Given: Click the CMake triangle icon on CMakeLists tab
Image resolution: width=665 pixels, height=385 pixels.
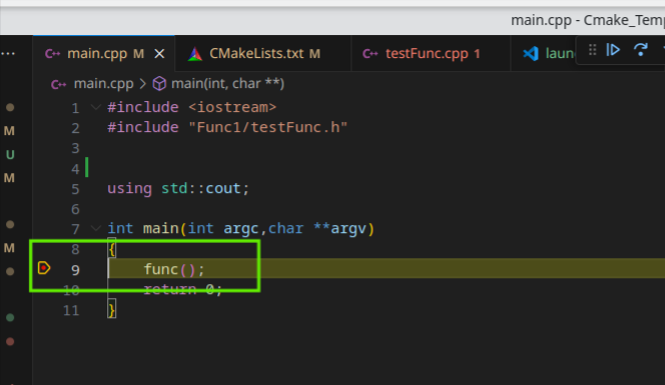Looking at the screenshot, I should click(x=195, y=54).
